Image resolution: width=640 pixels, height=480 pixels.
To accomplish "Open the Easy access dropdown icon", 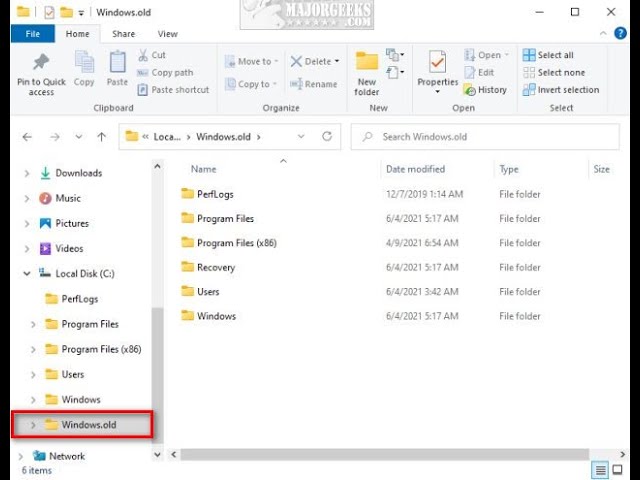I will click(x=395, y=73).
